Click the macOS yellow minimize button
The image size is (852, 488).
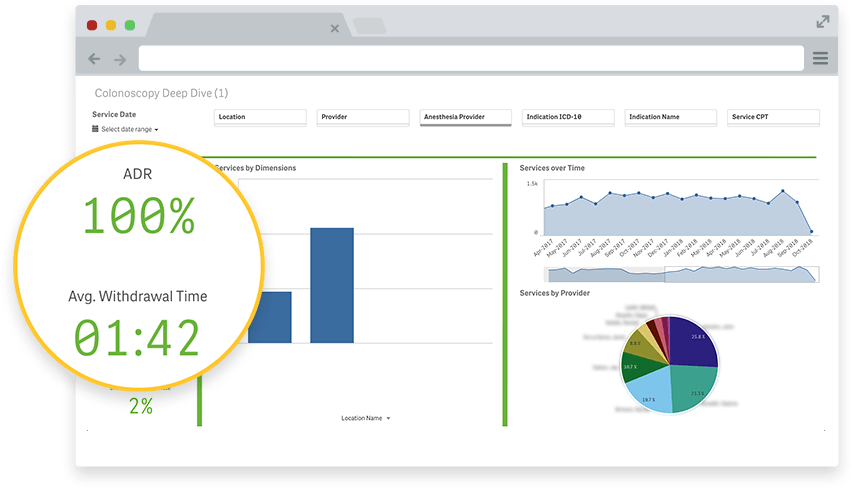coord(111,25)
